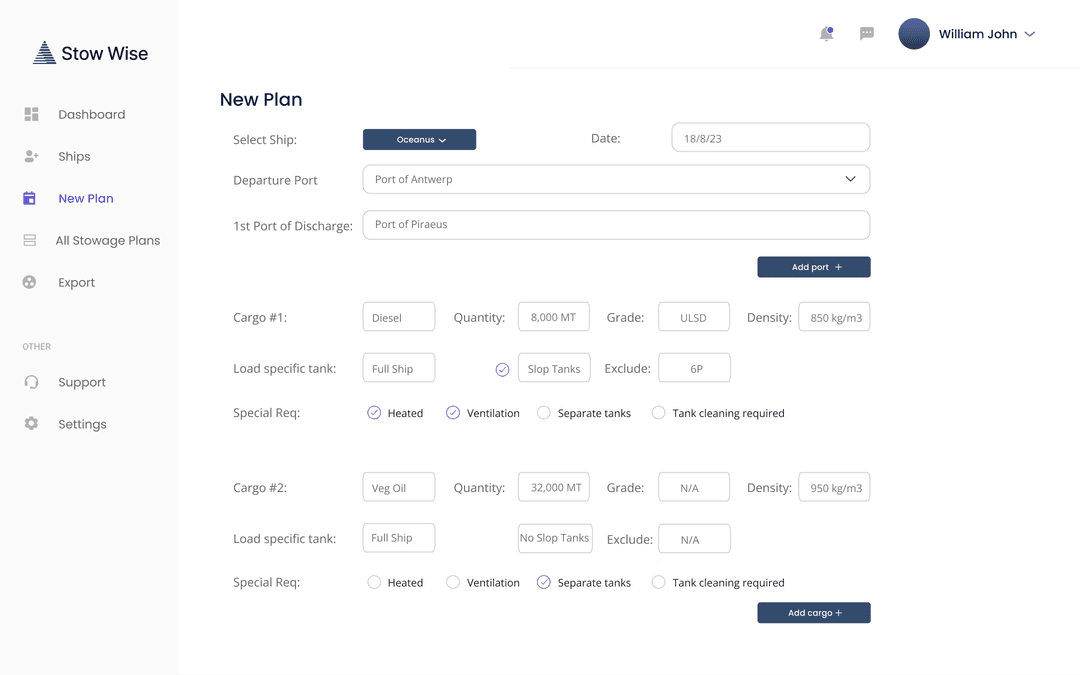
Task: Open the Oceanus ship selection dropdown
Action: pyautogui.click(x=419, y=139)
